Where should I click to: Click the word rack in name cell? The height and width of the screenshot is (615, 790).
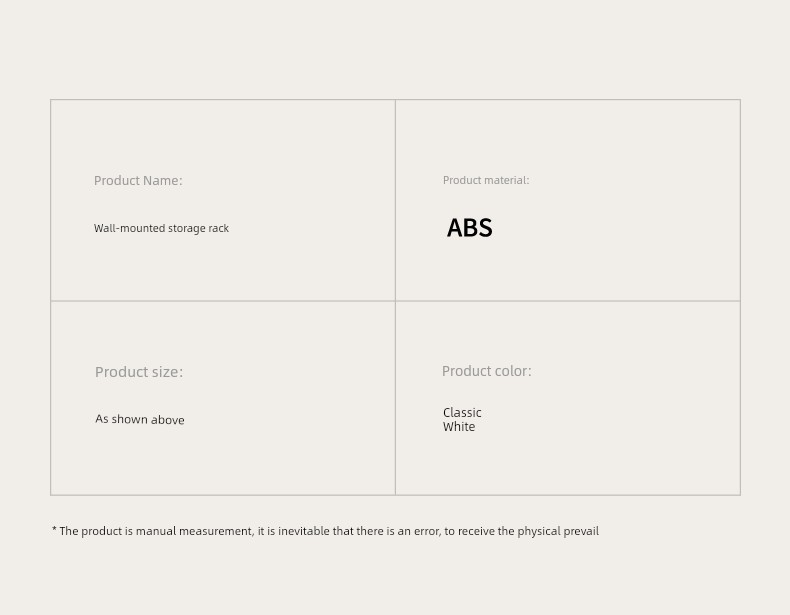coord(219,228)
